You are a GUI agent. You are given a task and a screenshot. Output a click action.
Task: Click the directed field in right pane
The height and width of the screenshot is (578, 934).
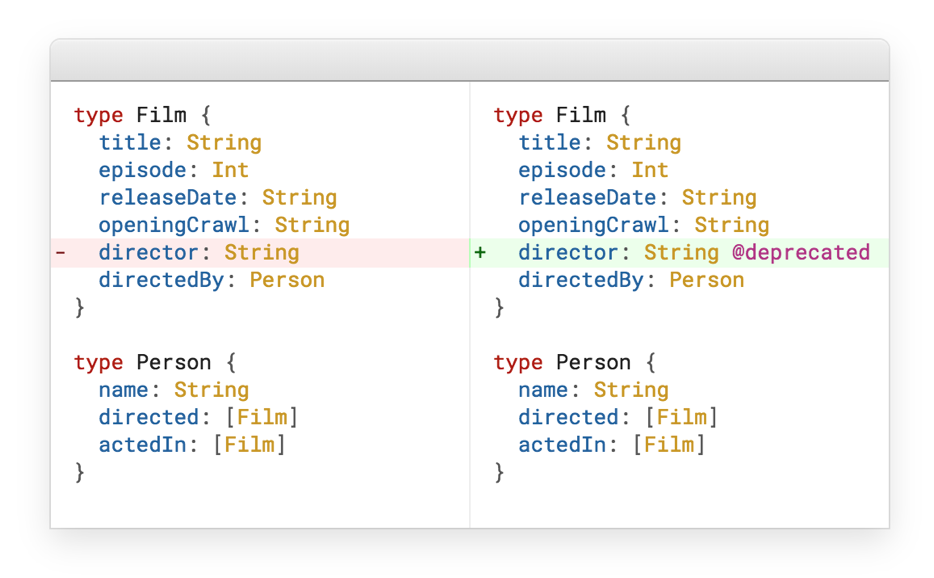pyautogui.click(x=568, y=417)
